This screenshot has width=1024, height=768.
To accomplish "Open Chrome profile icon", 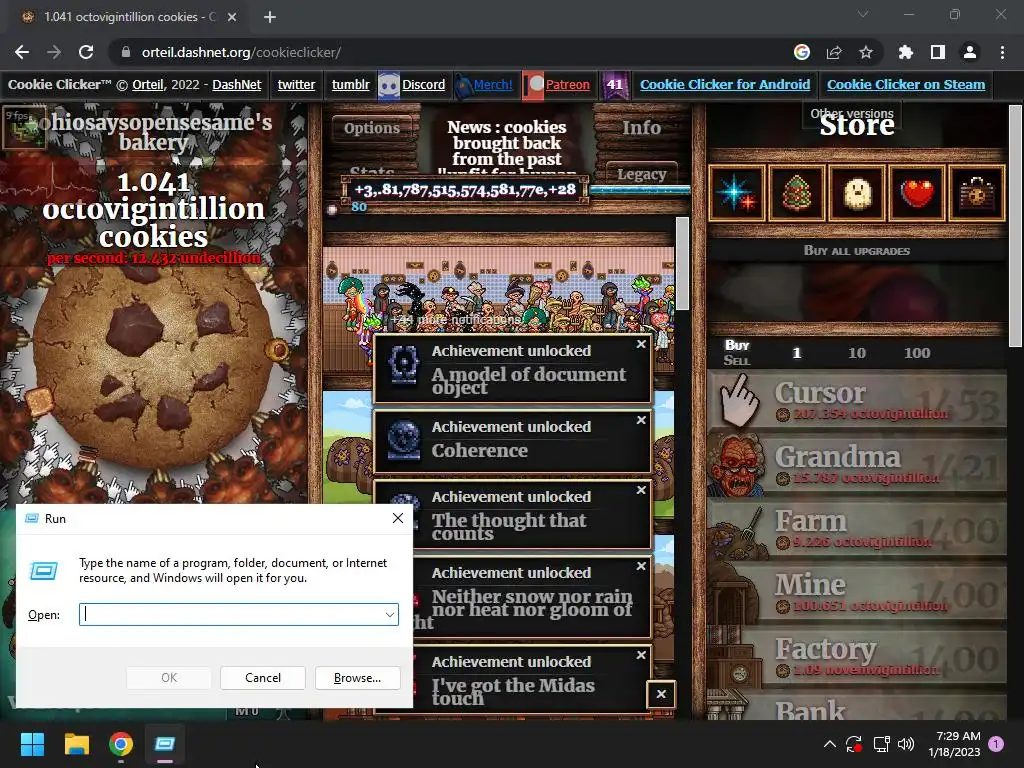I will tap(970, 52).
